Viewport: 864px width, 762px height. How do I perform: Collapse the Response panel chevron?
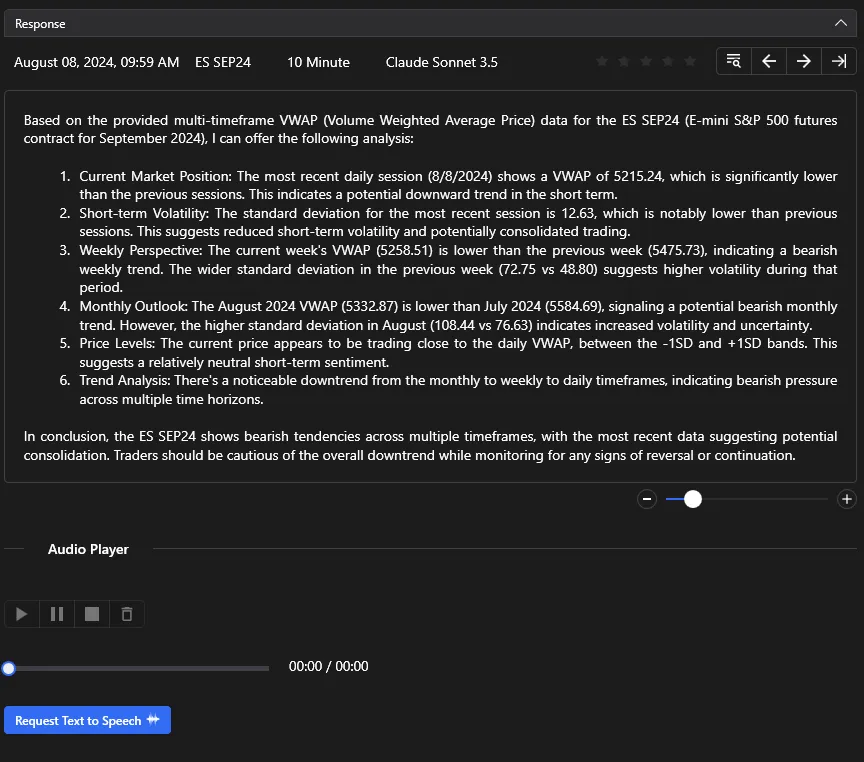[x=840, y=22]
